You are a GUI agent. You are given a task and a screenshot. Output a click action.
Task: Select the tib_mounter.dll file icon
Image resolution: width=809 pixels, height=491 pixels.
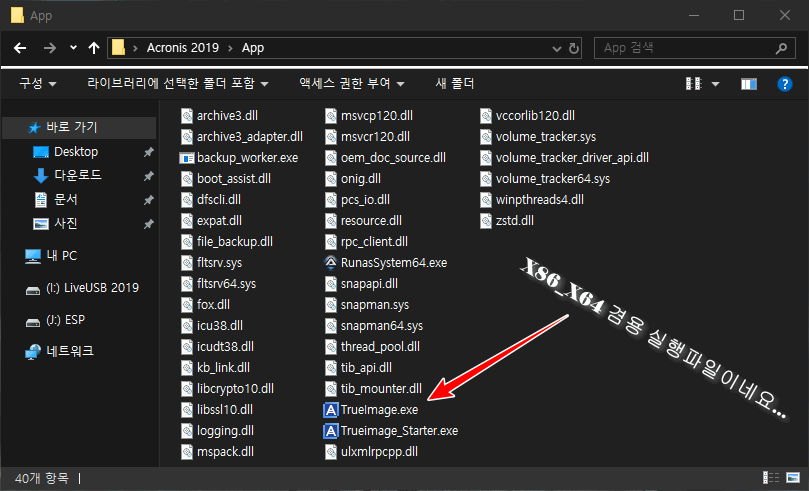point(331,389)
